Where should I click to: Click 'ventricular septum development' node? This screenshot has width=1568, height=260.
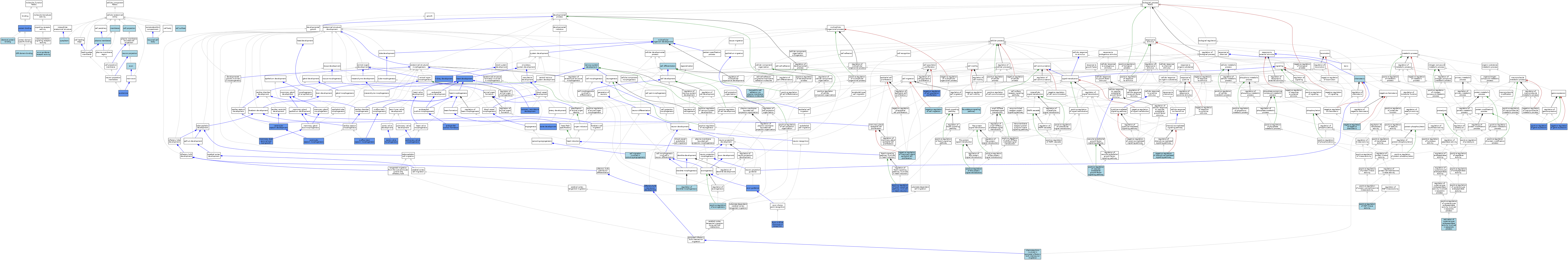tap(278, 127)
